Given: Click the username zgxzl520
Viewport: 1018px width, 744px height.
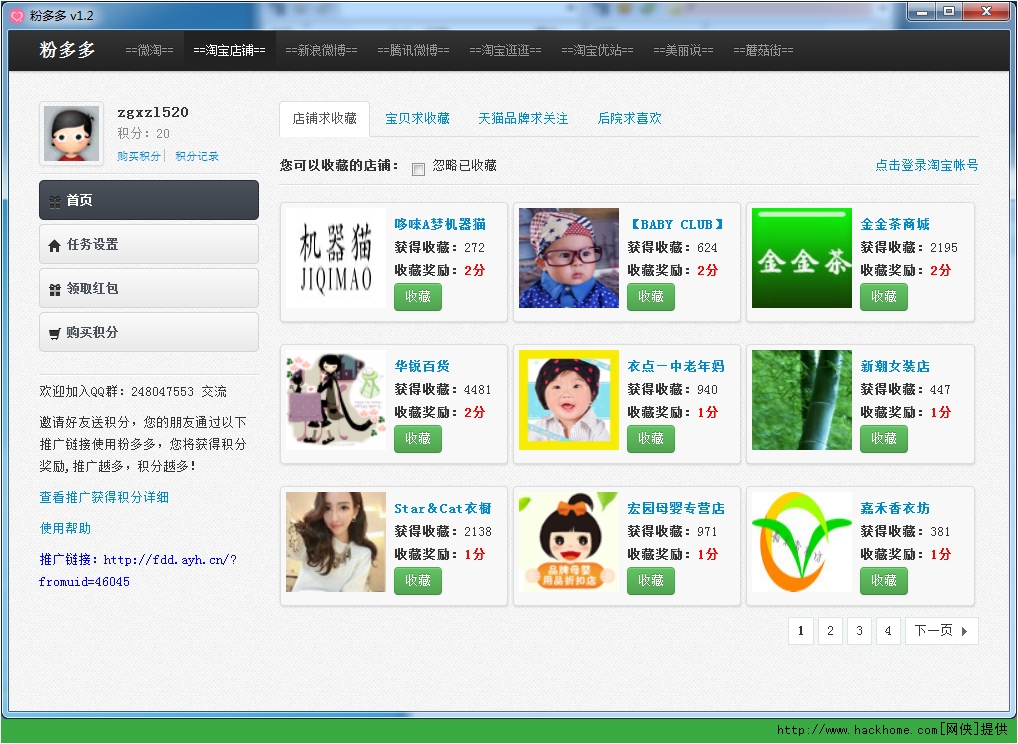Looking at the screenshot, I should tap(153, 112).
